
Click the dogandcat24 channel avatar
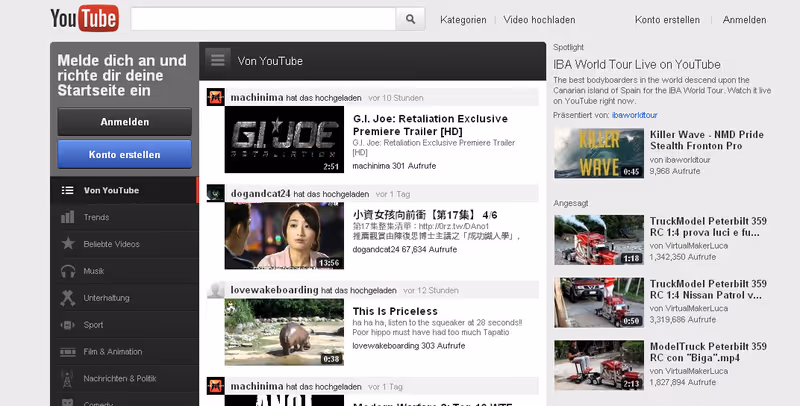pyautogui.click(x=215, y=193)
